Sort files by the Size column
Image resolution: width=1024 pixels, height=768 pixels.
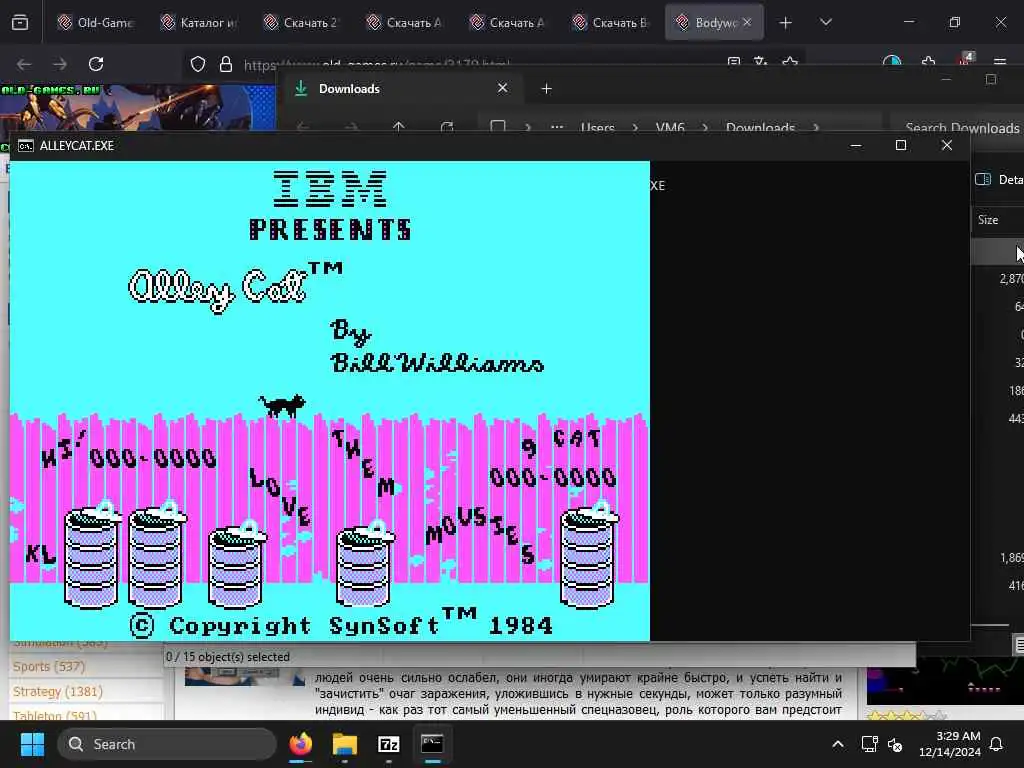click(988, 220)
